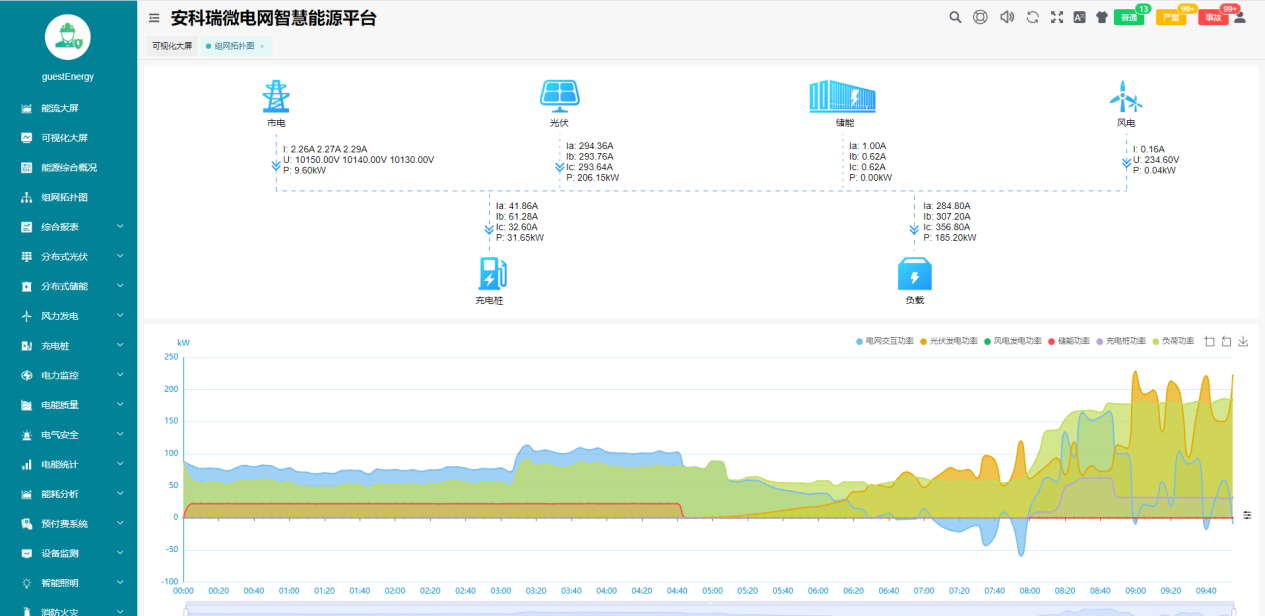Open the 严重 alarms button
This screenshot has width=1265, height=616.
coord(1170,18)
